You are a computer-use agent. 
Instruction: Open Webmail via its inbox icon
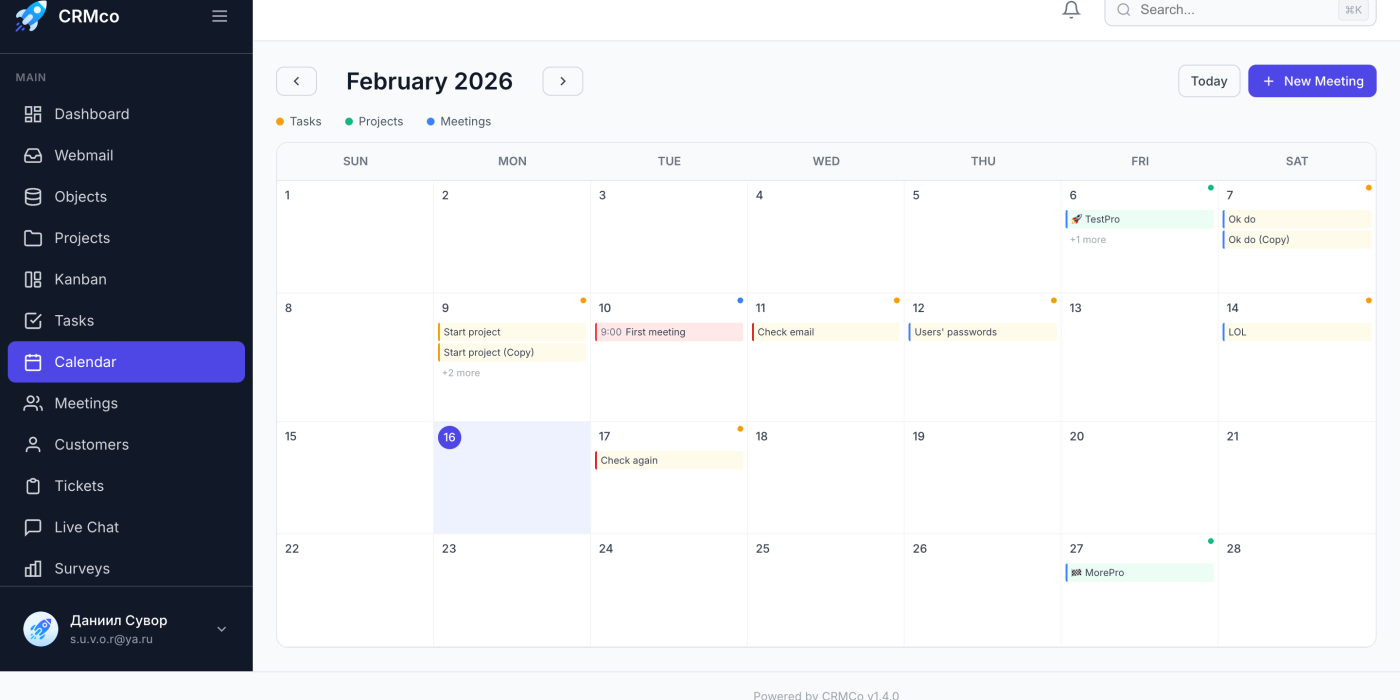point(33,155)
